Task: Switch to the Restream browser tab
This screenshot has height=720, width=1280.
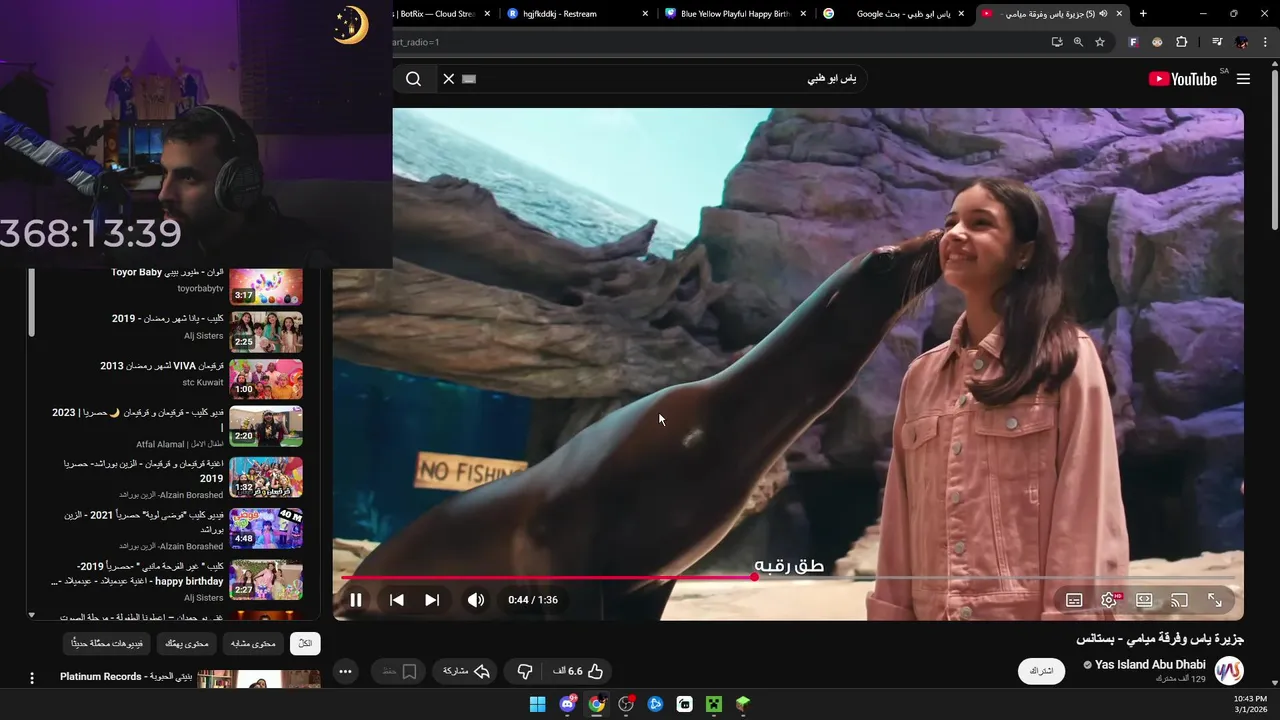Action: [578, 14]
